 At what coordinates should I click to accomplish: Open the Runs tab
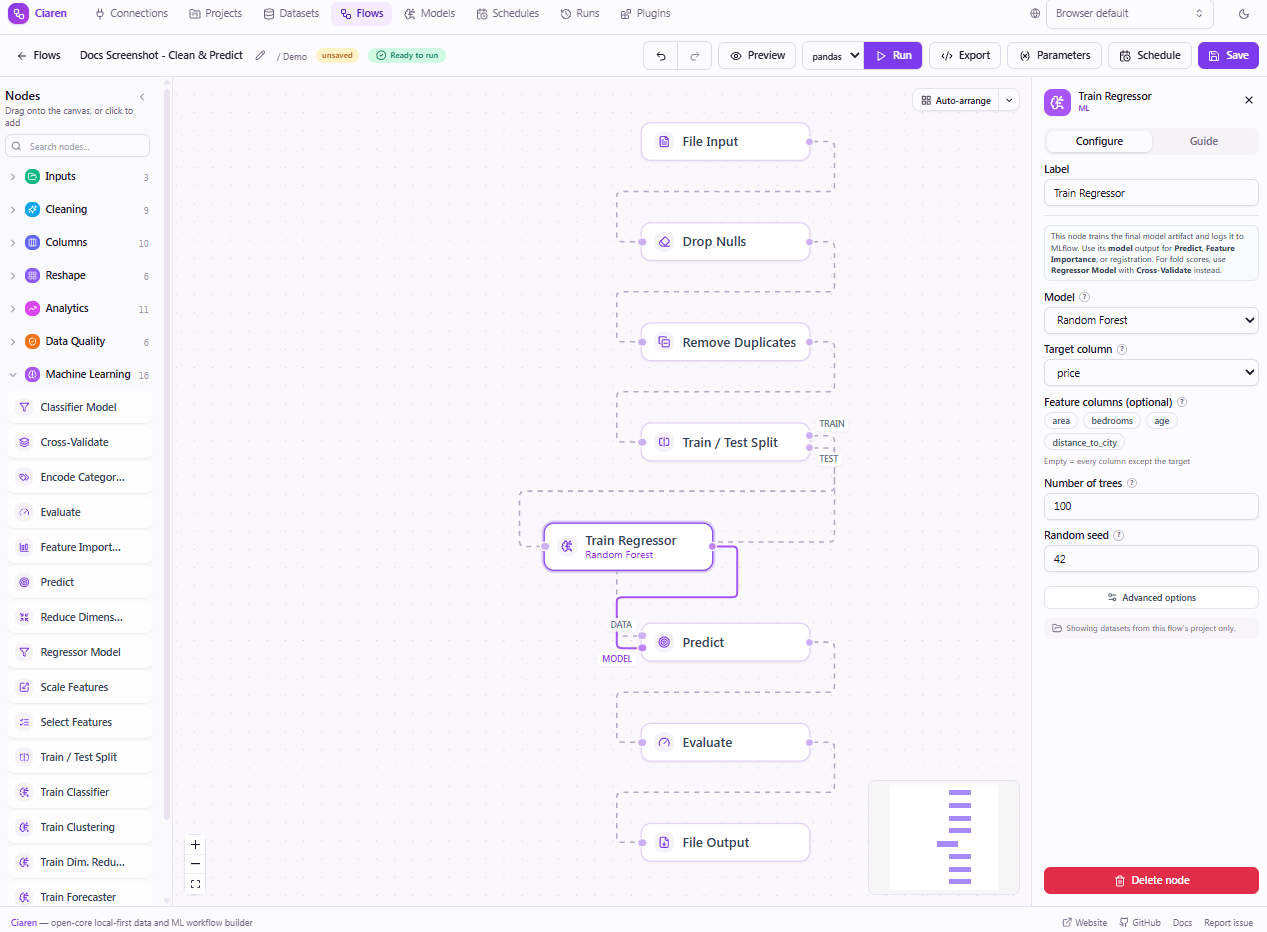[x=580, y=14]
